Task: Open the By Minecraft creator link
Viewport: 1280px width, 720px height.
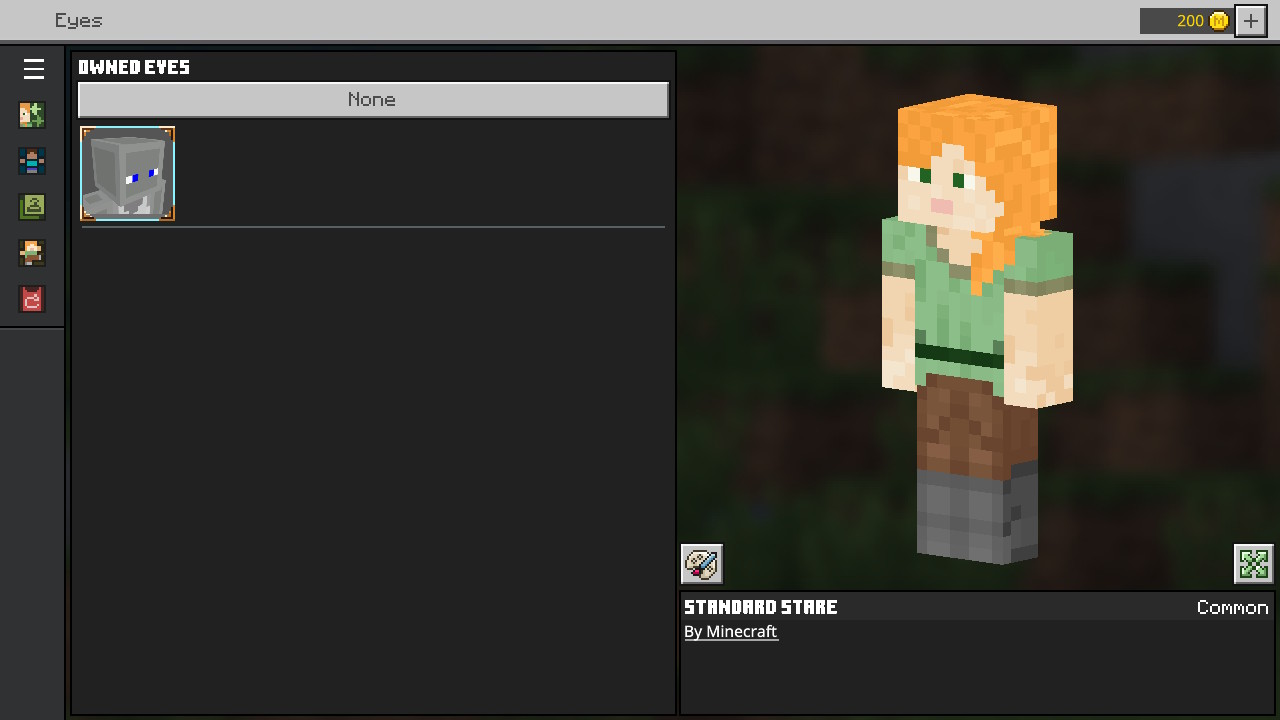Action: pyautogui.click(x=730, y=632)
